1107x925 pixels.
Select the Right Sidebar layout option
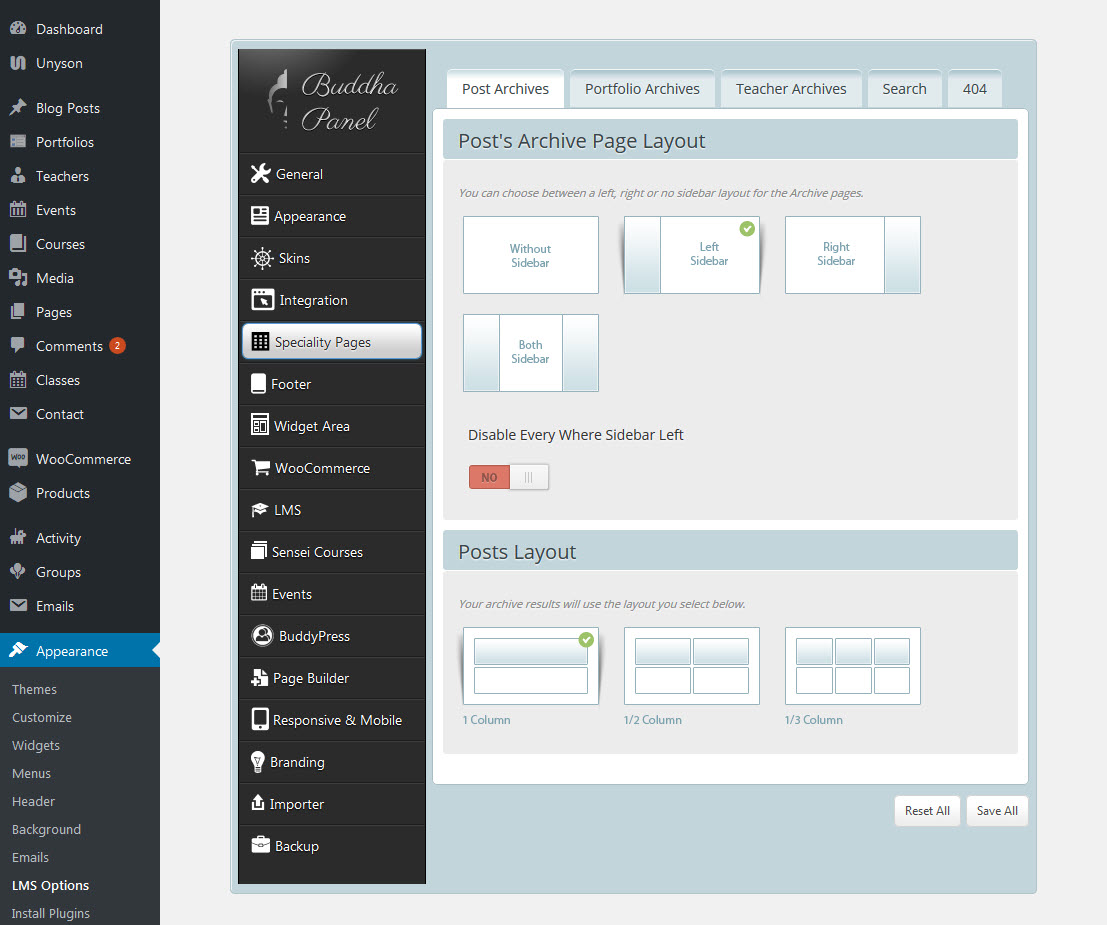coord(852,255)
